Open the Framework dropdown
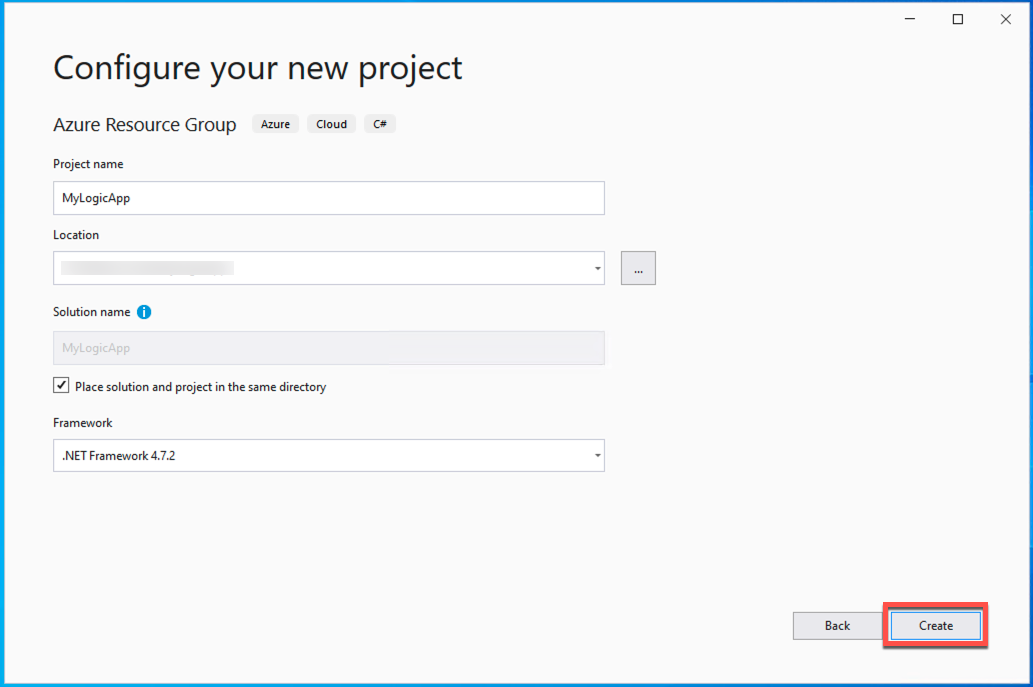 pyautogui.click(x=597, y=456)
